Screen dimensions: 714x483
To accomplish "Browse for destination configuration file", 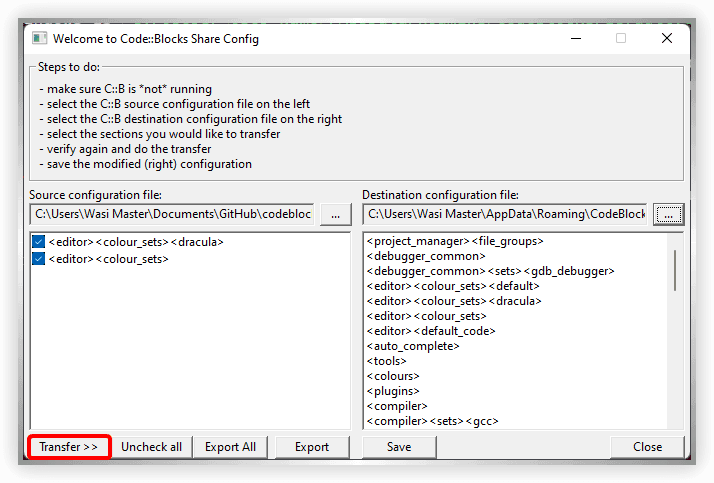I will pyautogui.click(x=669, y=214).
